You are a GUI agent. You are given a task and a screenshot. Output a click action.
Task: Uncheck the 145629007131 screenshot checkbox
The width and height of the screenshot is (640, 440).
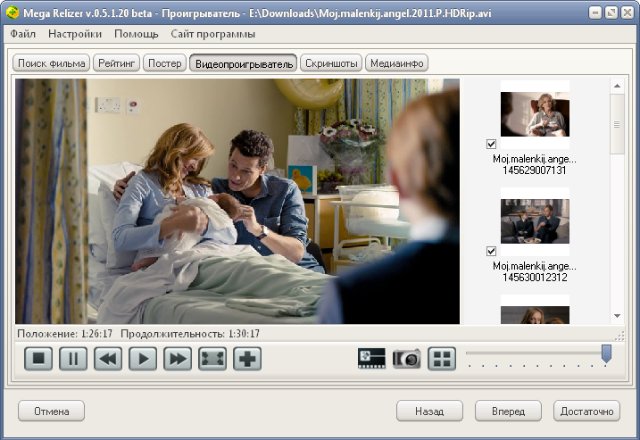coord(491,144)
